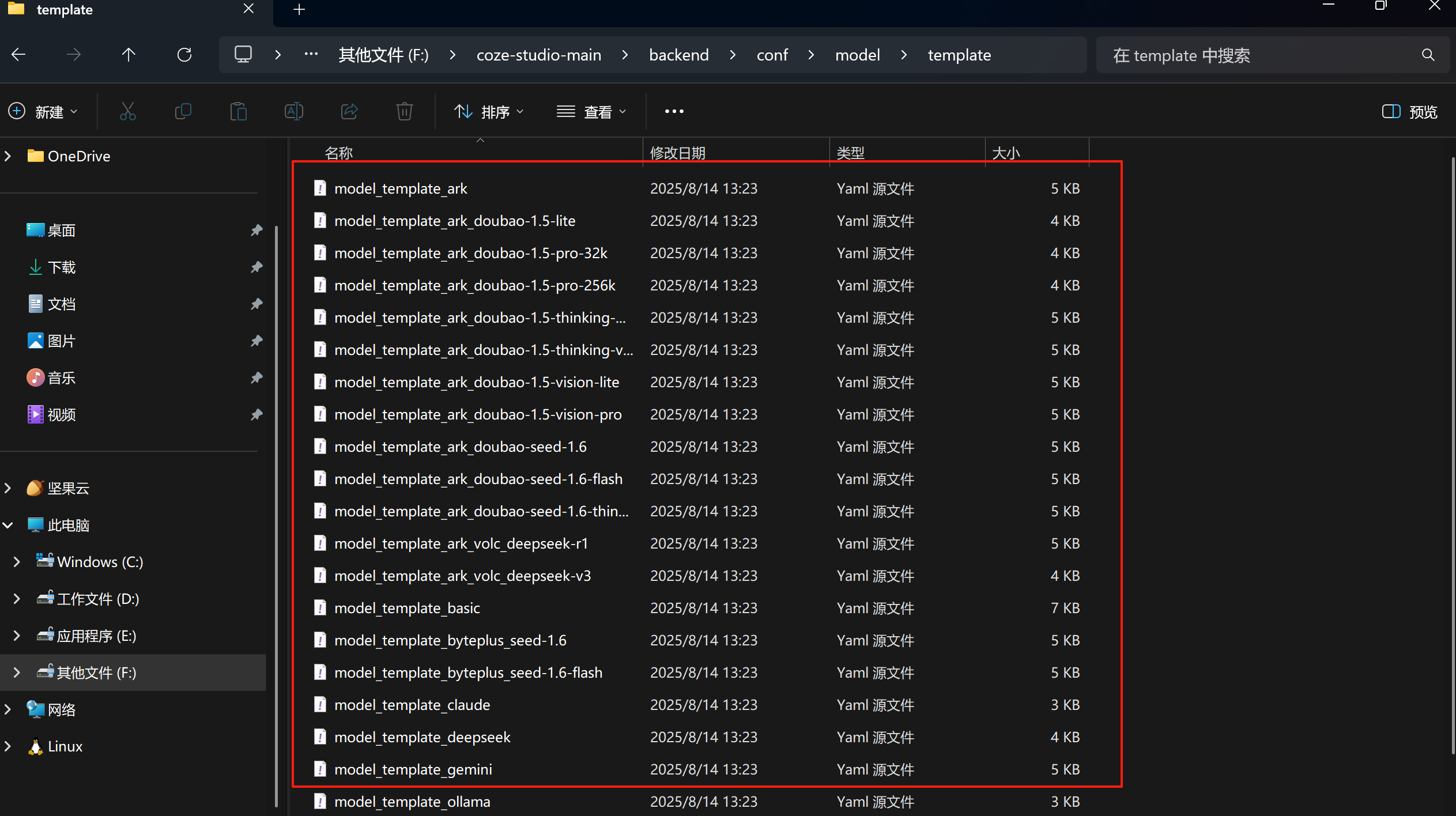Unpin 下载 from quick access
This screenshot has height=816, width=1456.
pos(257,267)
